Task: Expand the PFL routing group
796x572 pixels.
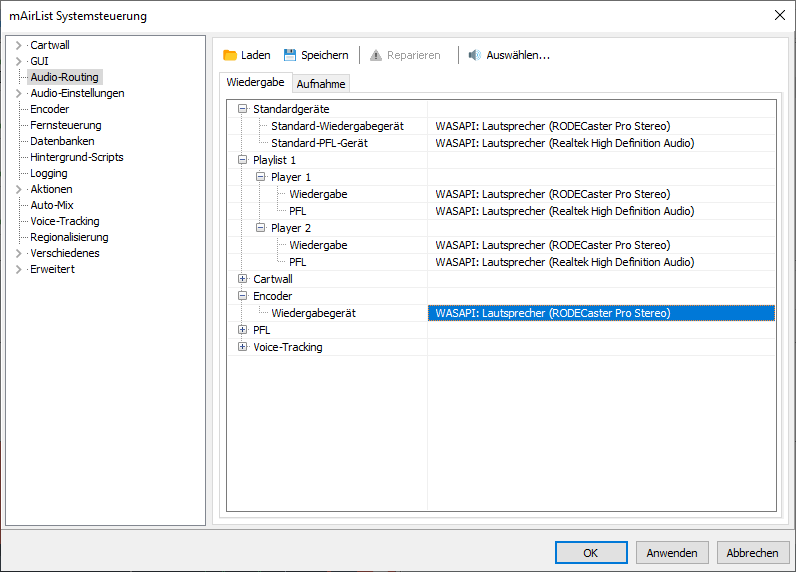Action: point(243,329)
